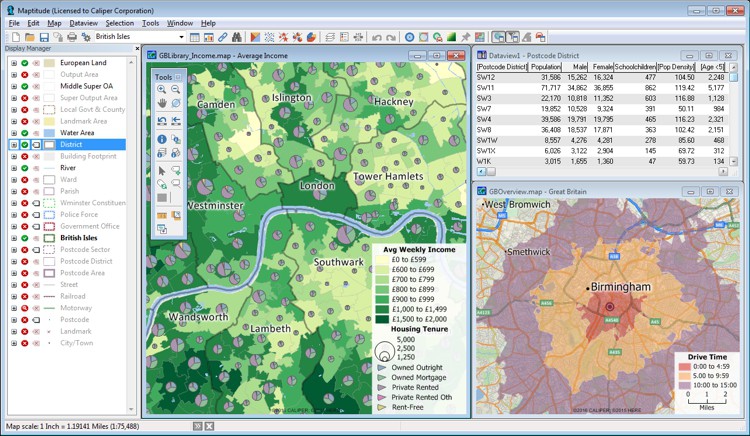750x436 pixels.
Task: Click the Info tool in Tools palette
Action: point(162,139)
